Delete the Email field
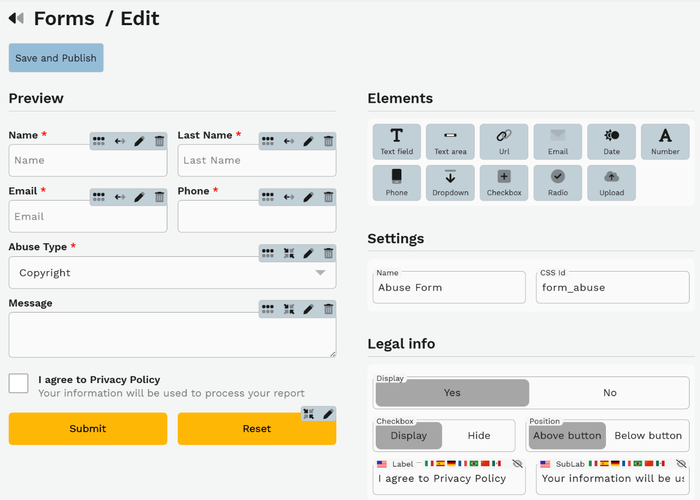Screen dimensions: 700x500 (x=159, y=197)
